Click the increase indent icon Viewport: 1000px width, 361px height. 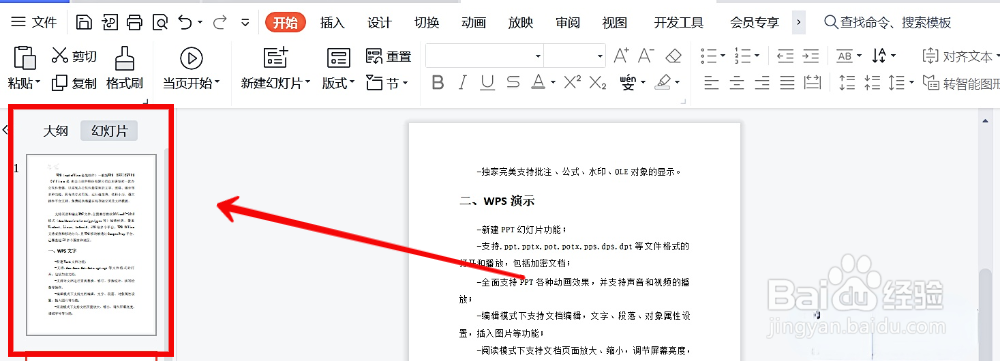coord(811,56)
